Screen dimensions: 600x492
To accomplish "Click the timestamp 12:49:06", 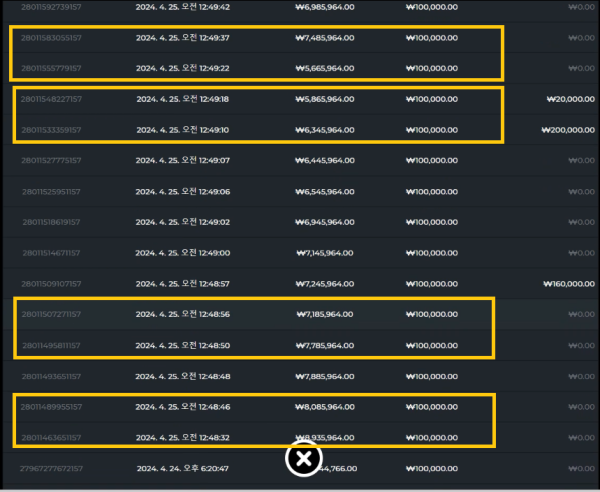I will pos(214,192).
